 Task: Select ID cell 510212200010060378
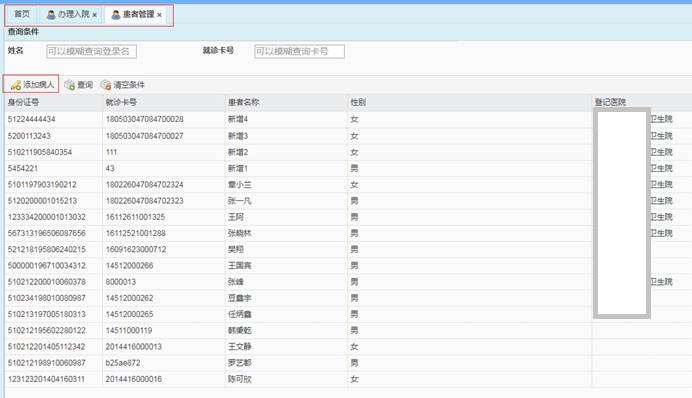[46, 282]
